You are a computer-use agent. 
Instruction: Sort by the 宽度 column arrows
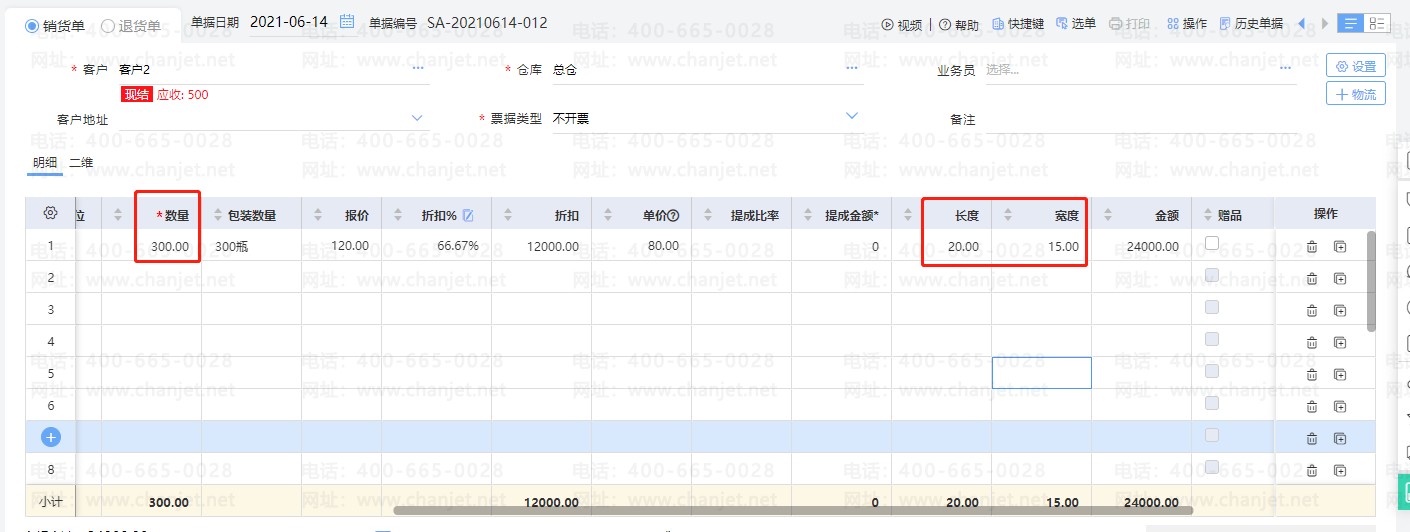pos(1009,215)
